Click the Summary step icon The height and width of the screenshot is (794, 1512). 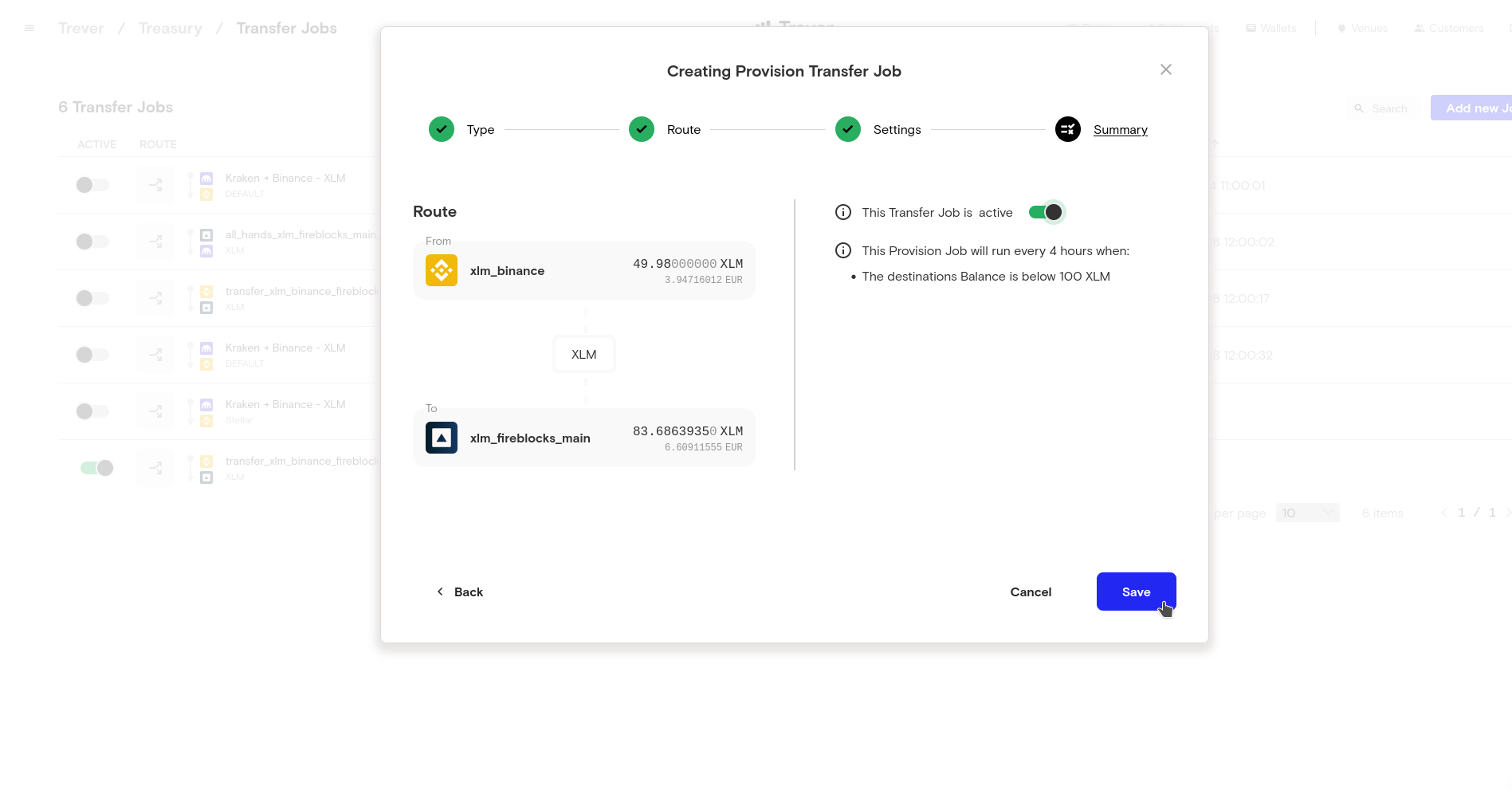pos(1067,129)
